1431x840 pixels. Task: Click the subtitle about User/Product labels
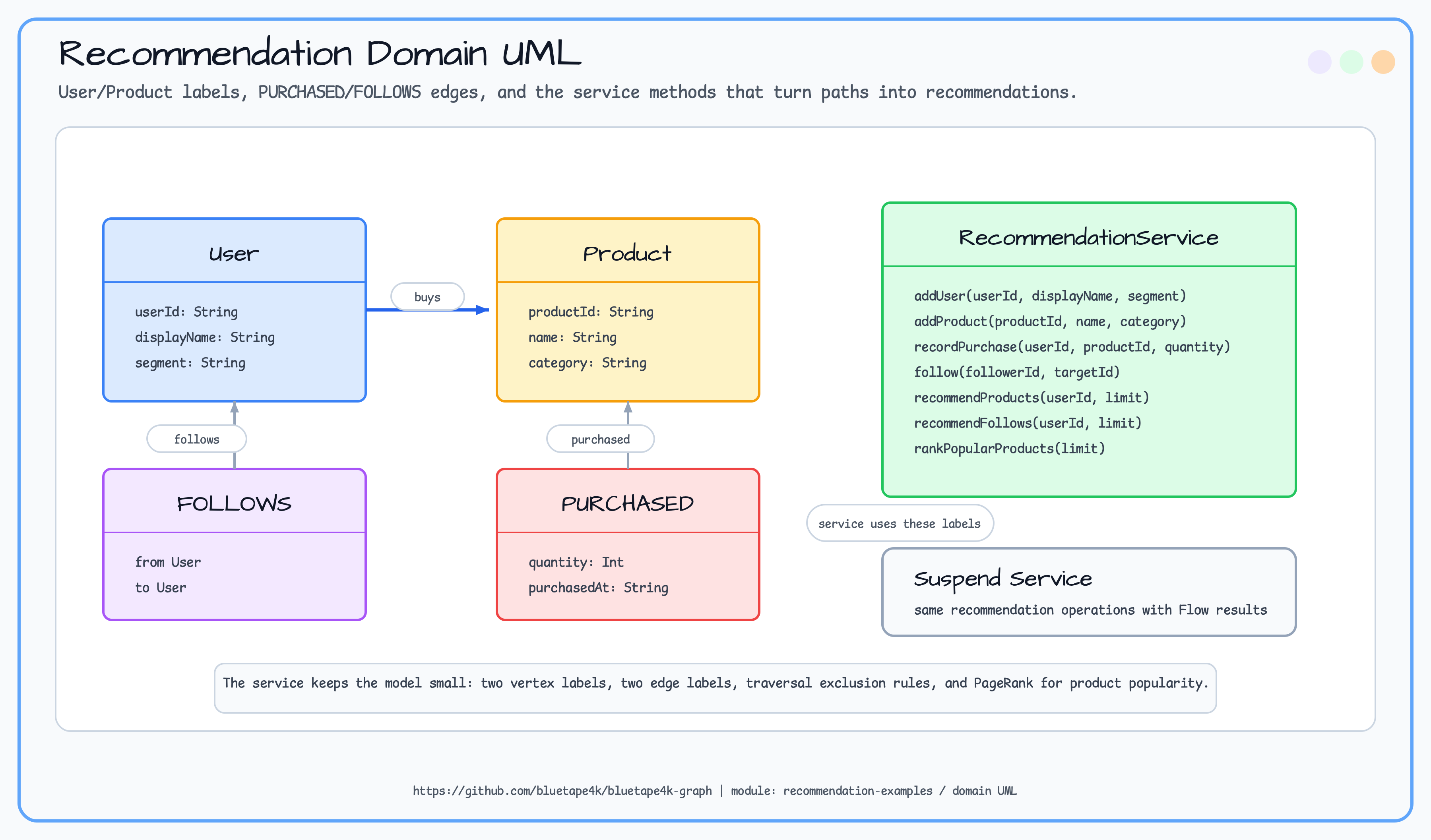pos(567,92)
